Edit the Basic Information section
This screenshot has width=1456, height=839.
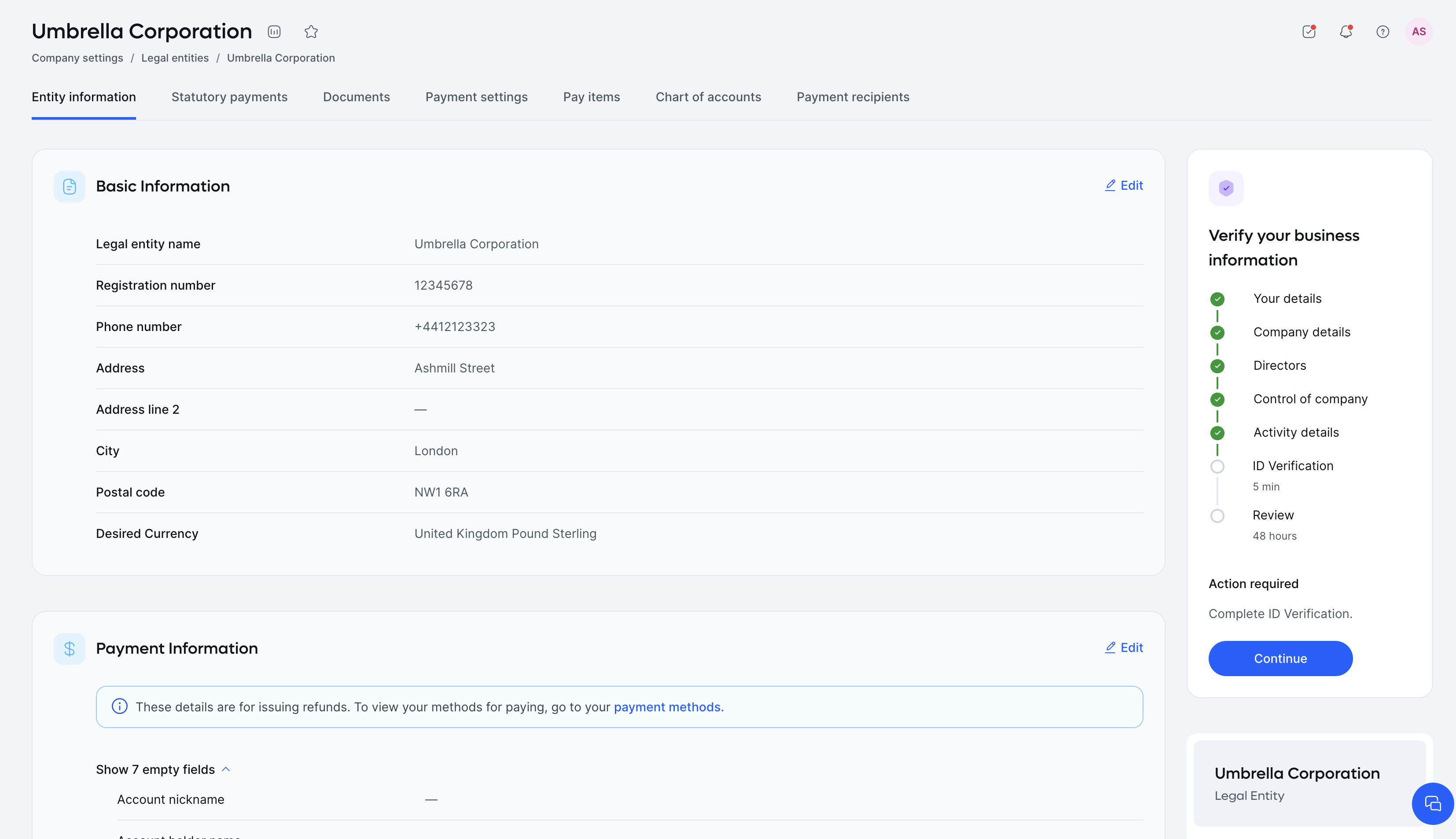point(1124,186)
